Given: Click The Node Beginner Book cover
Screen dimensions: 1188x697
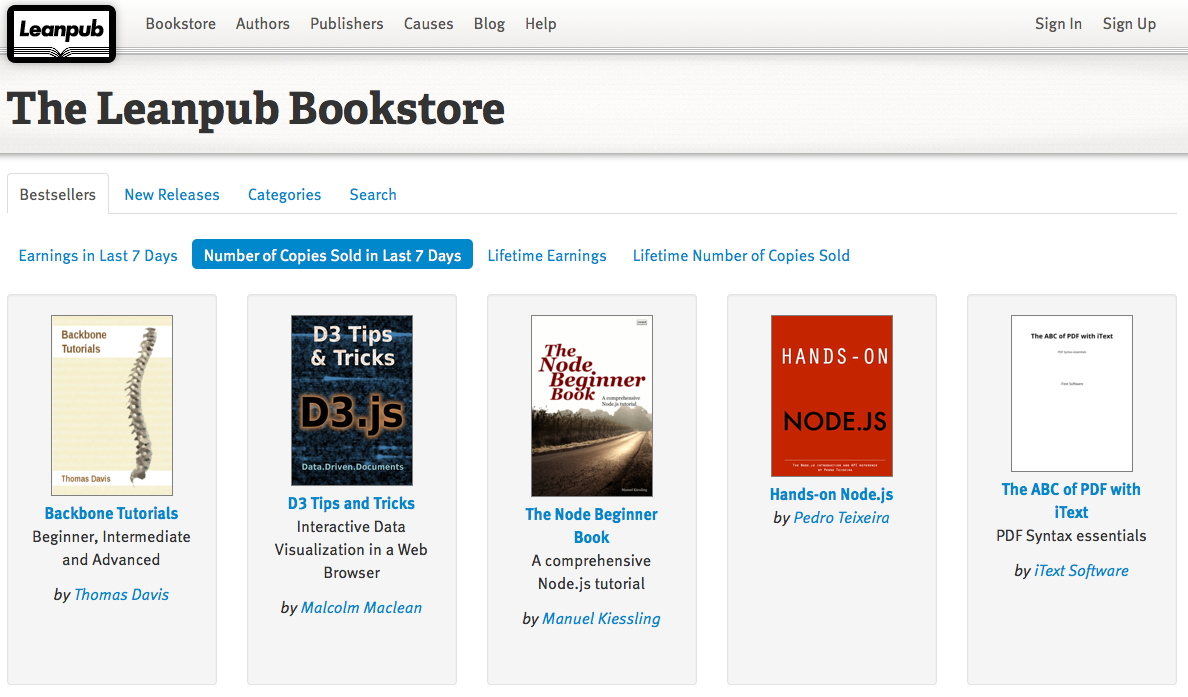Looking at the screenshot, I should point(591,405).
